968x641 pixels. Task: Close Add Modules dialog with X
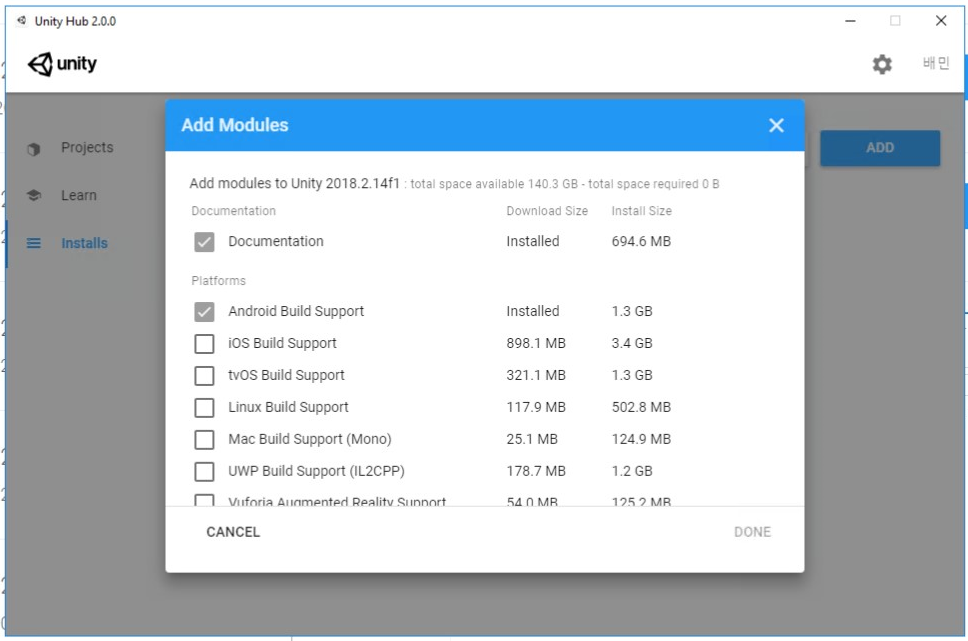(x=776, y=125)
